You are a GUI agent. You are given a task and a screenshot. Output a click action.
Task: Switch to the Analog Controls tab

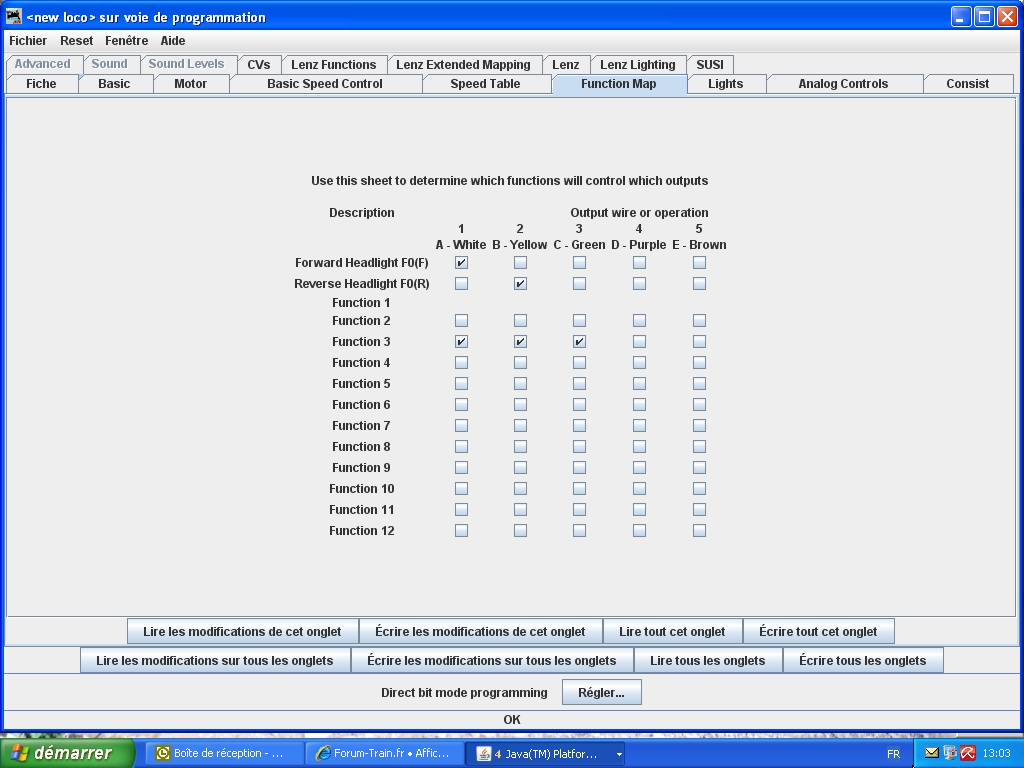[843, 84]
